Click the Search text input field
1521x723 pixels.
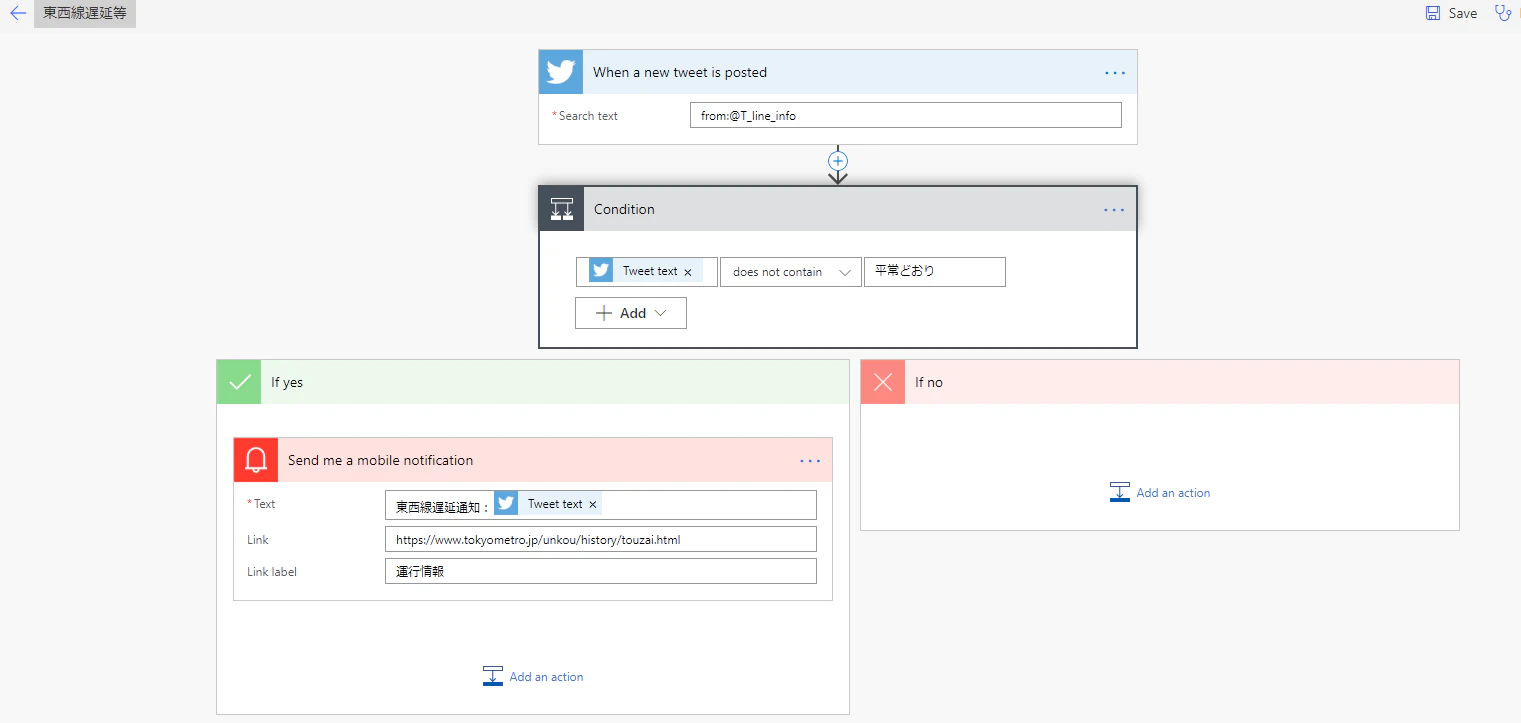point(906,115)
